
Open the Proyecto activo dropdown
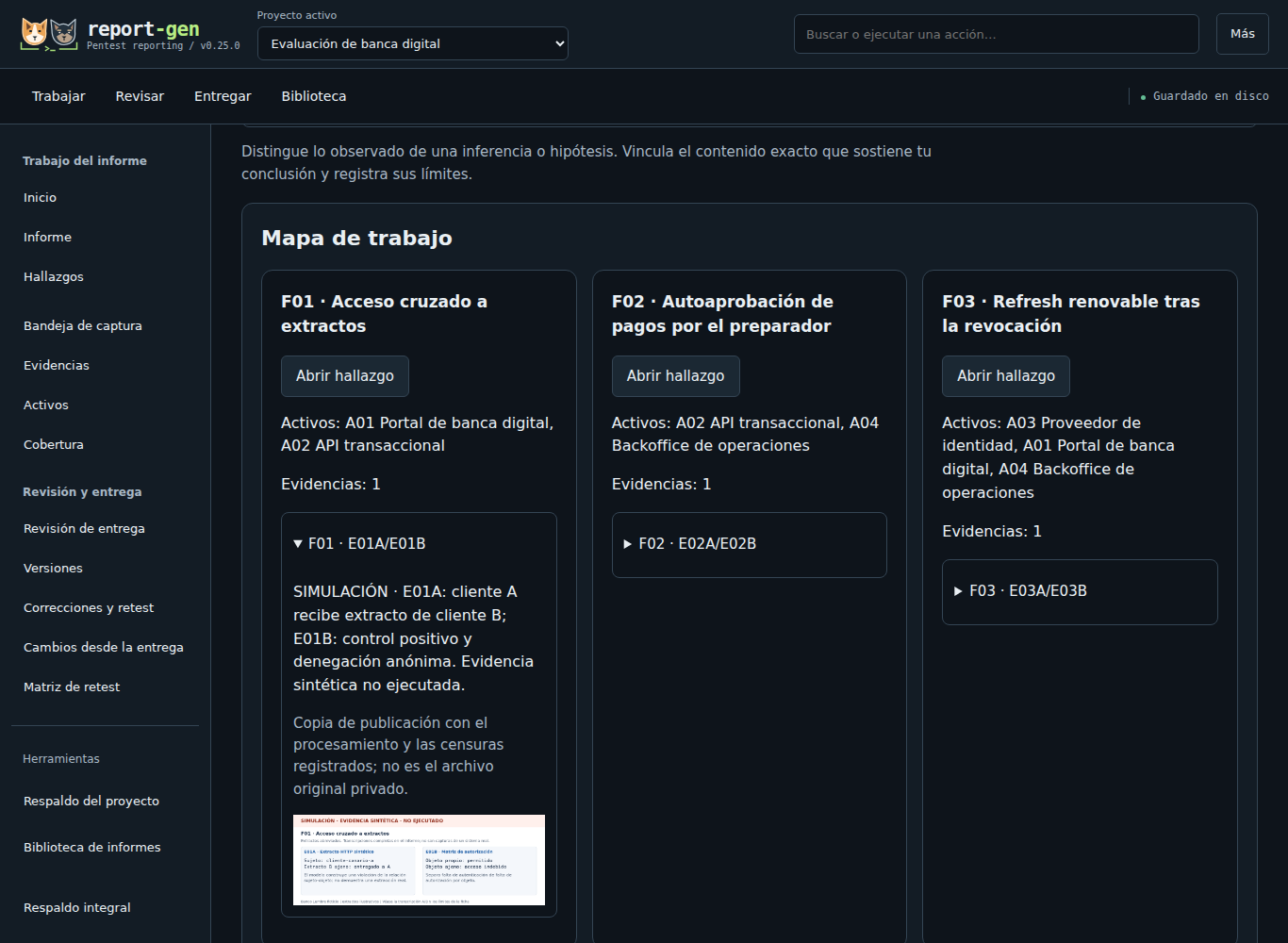(x=413, y=43)
